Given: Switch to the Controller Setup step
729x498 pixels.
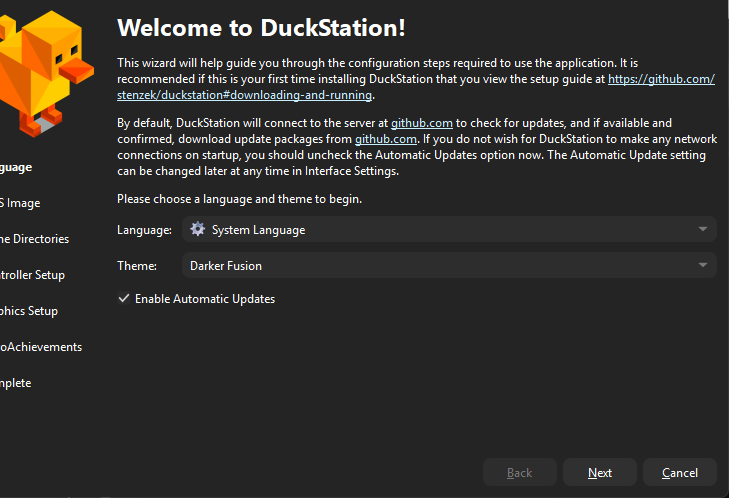Looking at the screenshot, I should coord(32,275).
